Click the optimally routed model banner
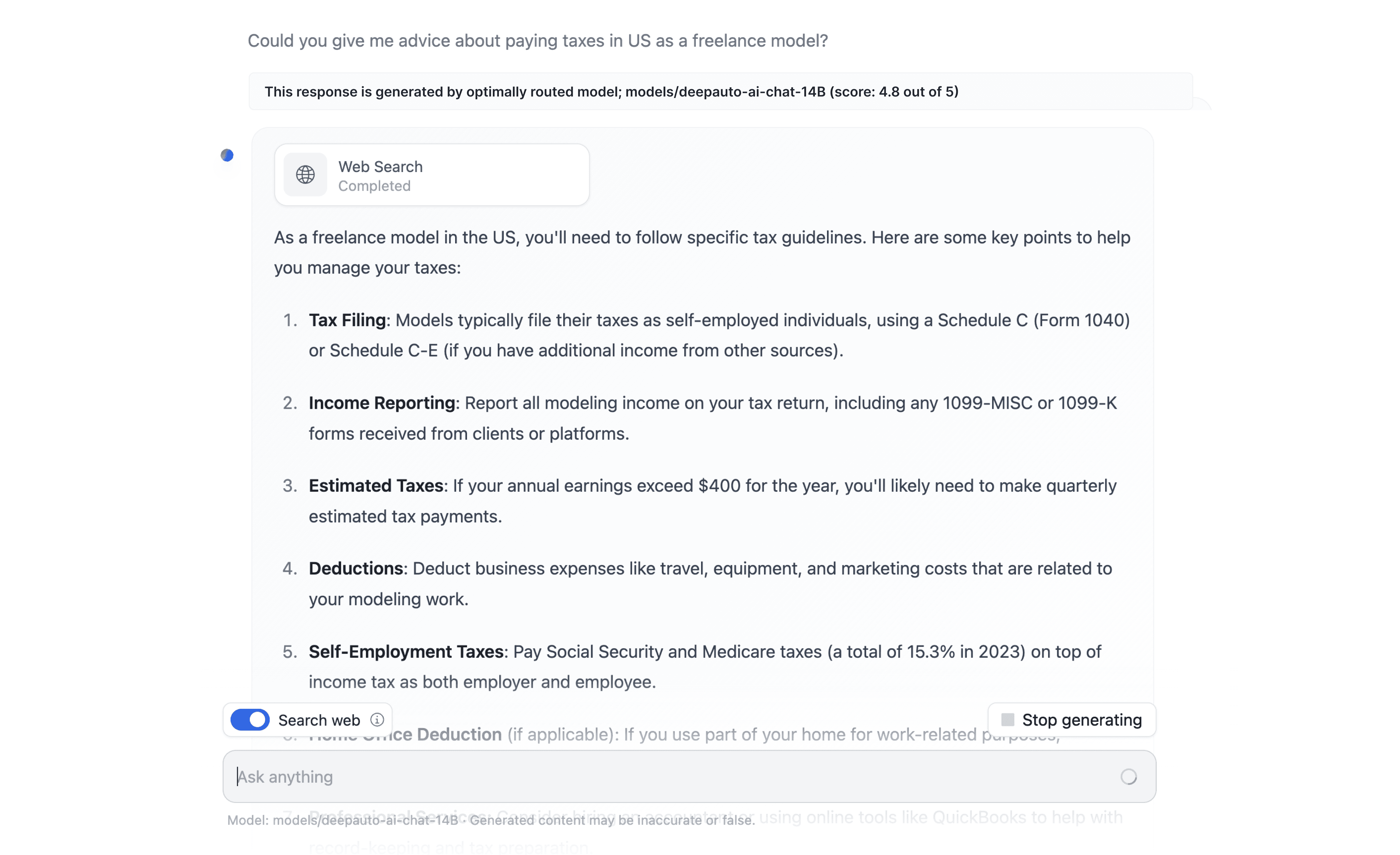 tap(611, 92)
